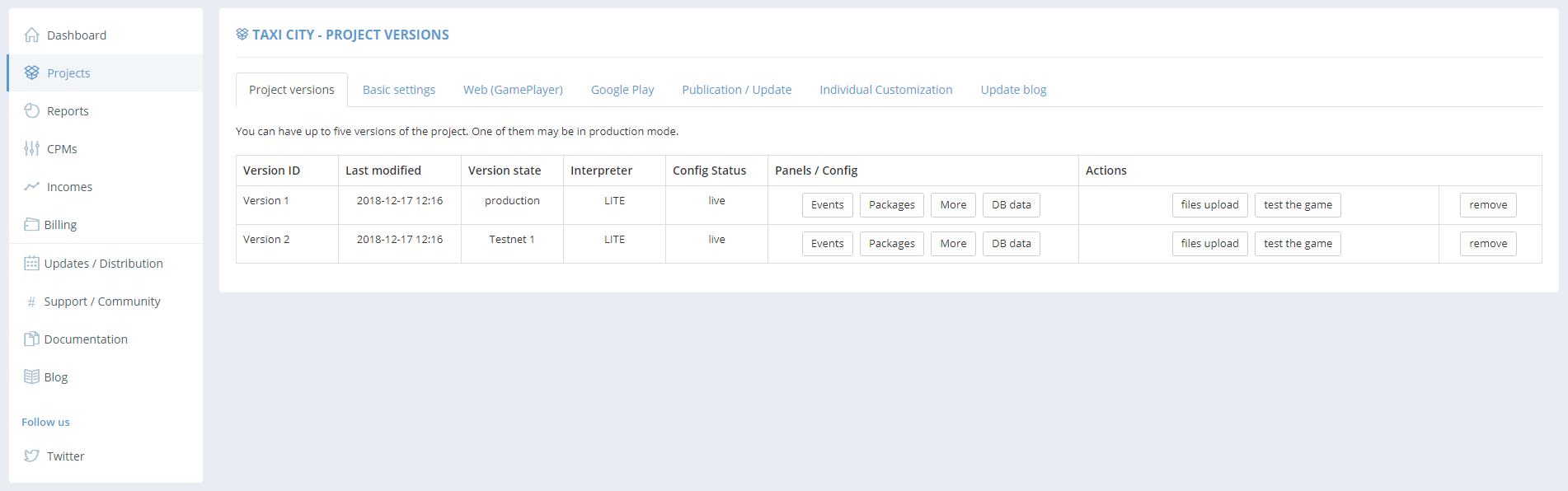Click the Reports pie chart icon
The image size is (1568, 491).
[32, 110]
